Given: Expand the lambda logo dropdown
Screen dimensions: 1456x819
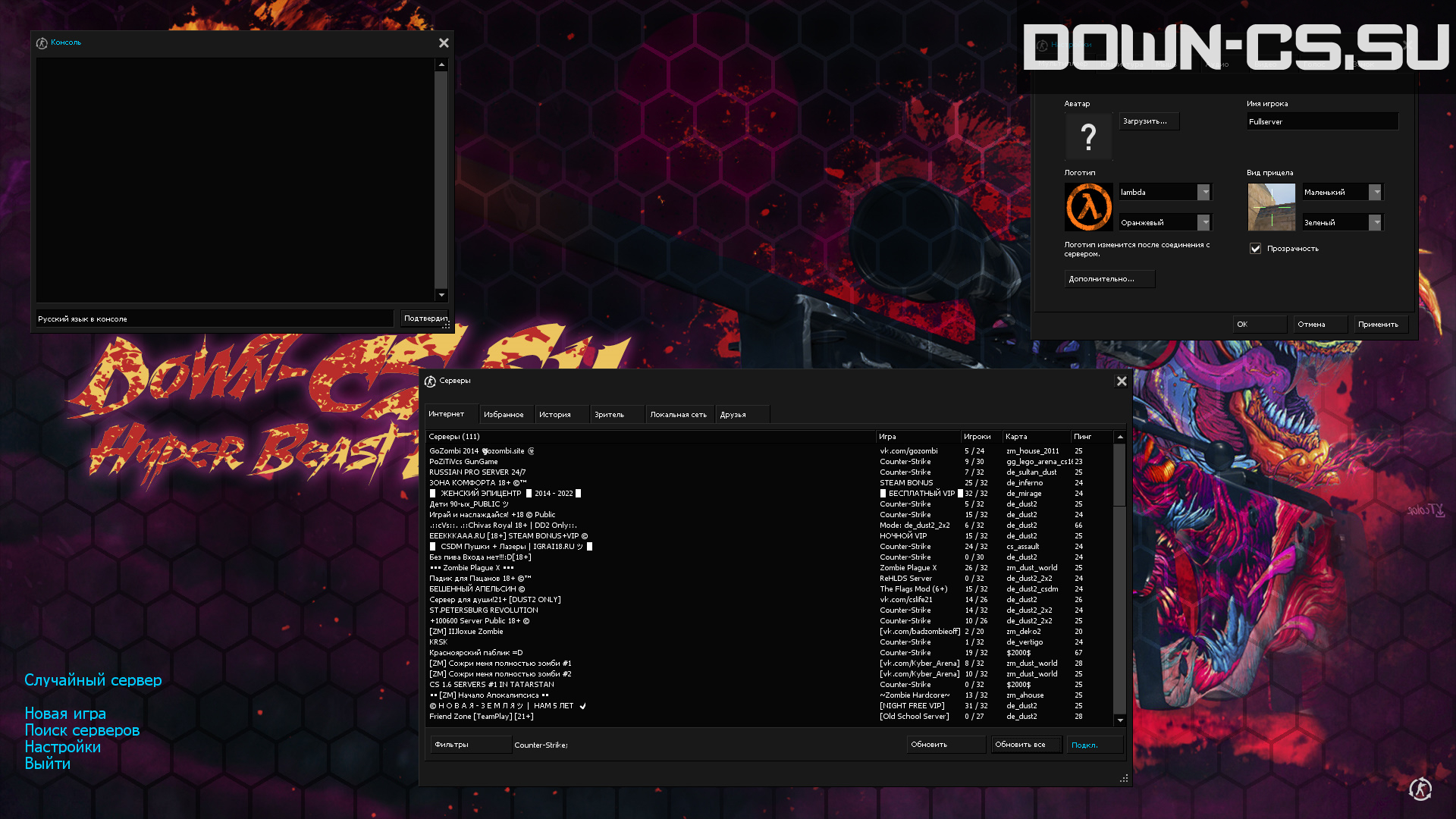Looking at the screenshot, I should pos(1203,193).
